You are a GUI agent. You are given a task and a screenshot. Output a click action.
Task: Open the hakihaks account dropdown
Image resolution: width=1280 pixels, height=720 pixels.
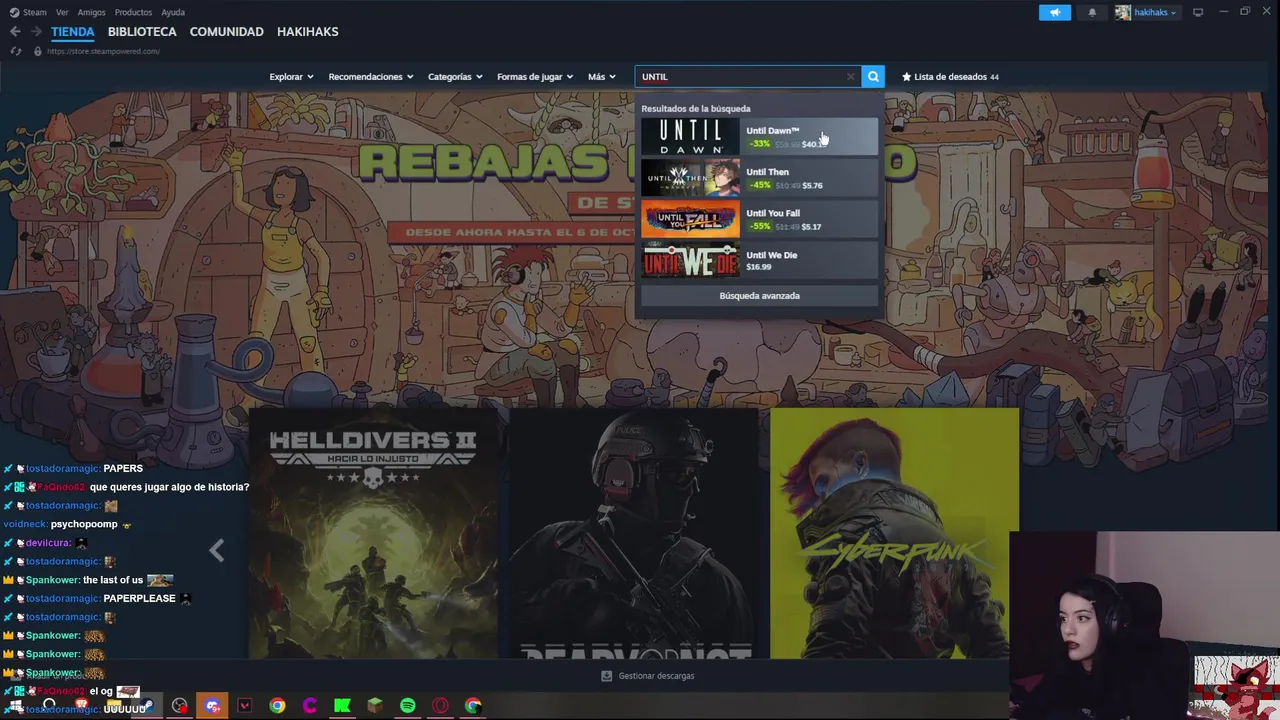[1155, 12]
